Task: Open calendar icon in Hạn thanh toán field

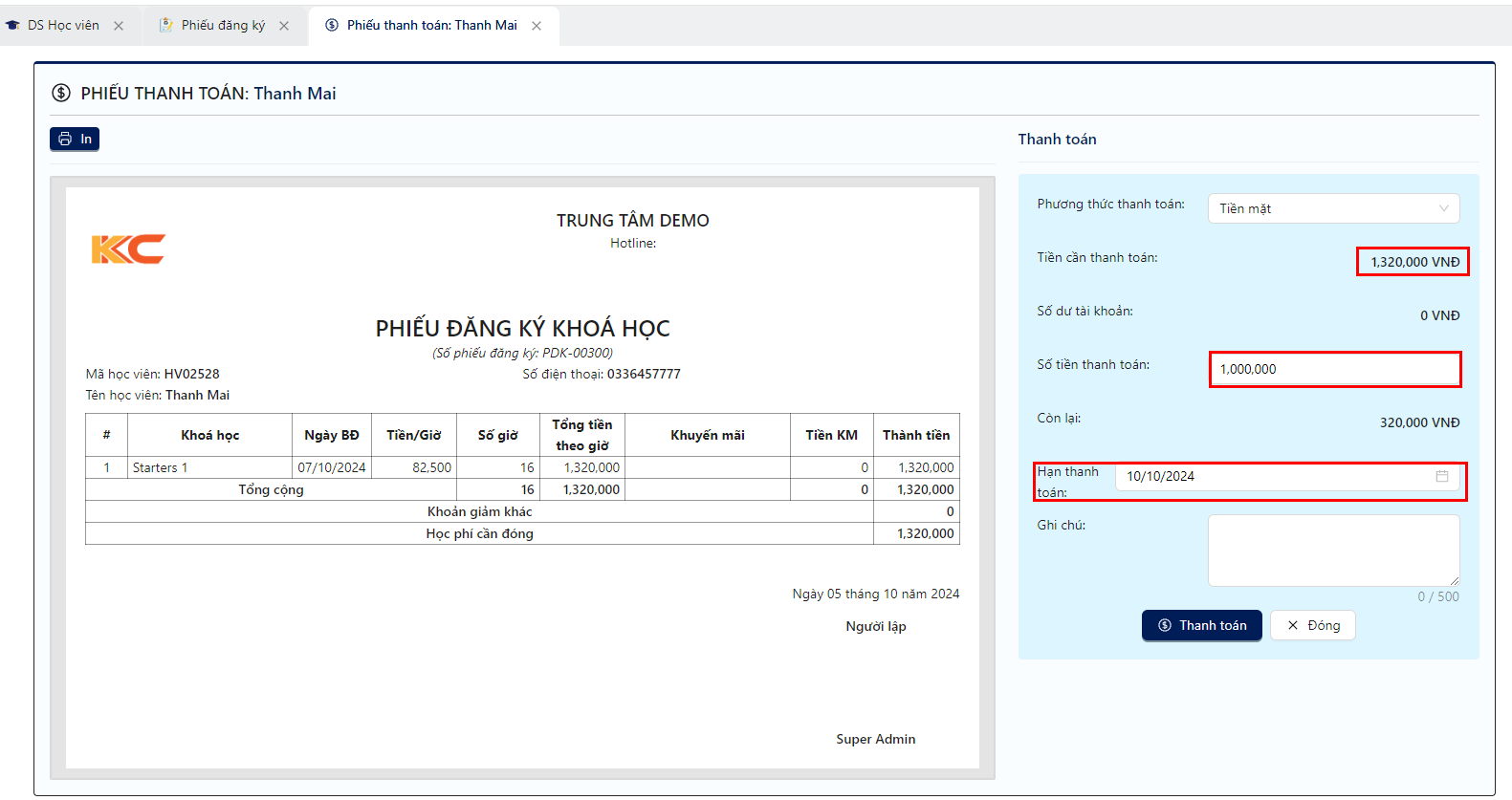Action: tap(1441, 476)
